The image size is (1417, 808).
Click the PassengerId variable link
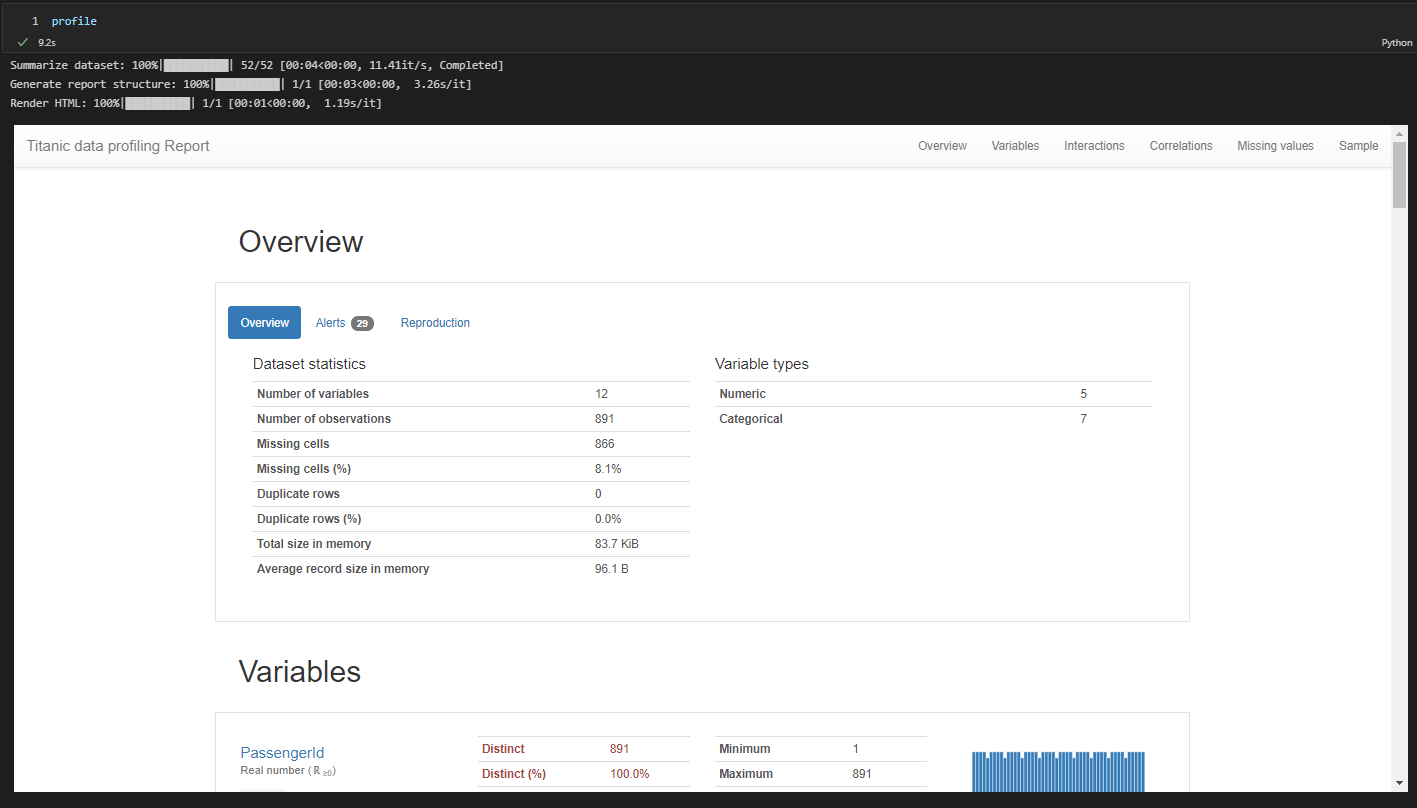[x=282, y=752]
